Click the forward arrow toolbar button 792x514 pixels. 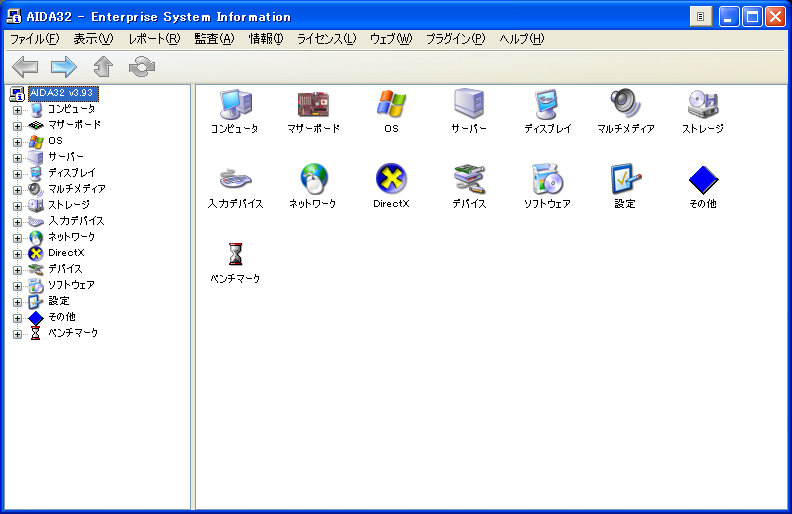point(64,67)
